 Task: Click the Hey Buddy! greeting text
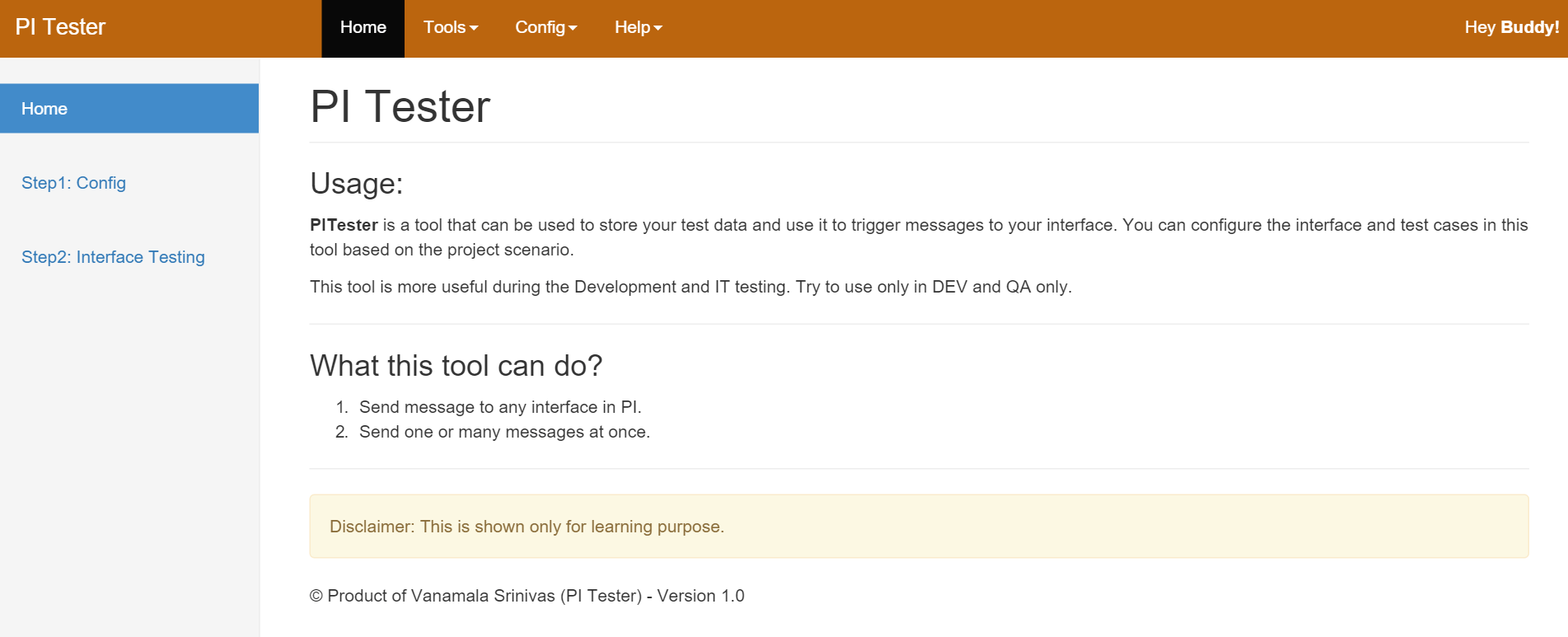pos(1511,27)
